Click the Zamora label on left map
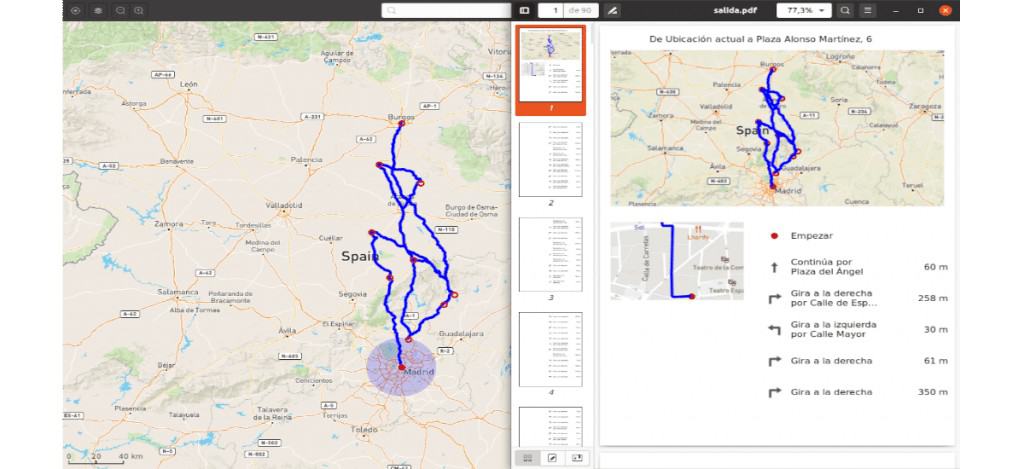Screen dimensions: 1024x469 (x=168, y=224)
